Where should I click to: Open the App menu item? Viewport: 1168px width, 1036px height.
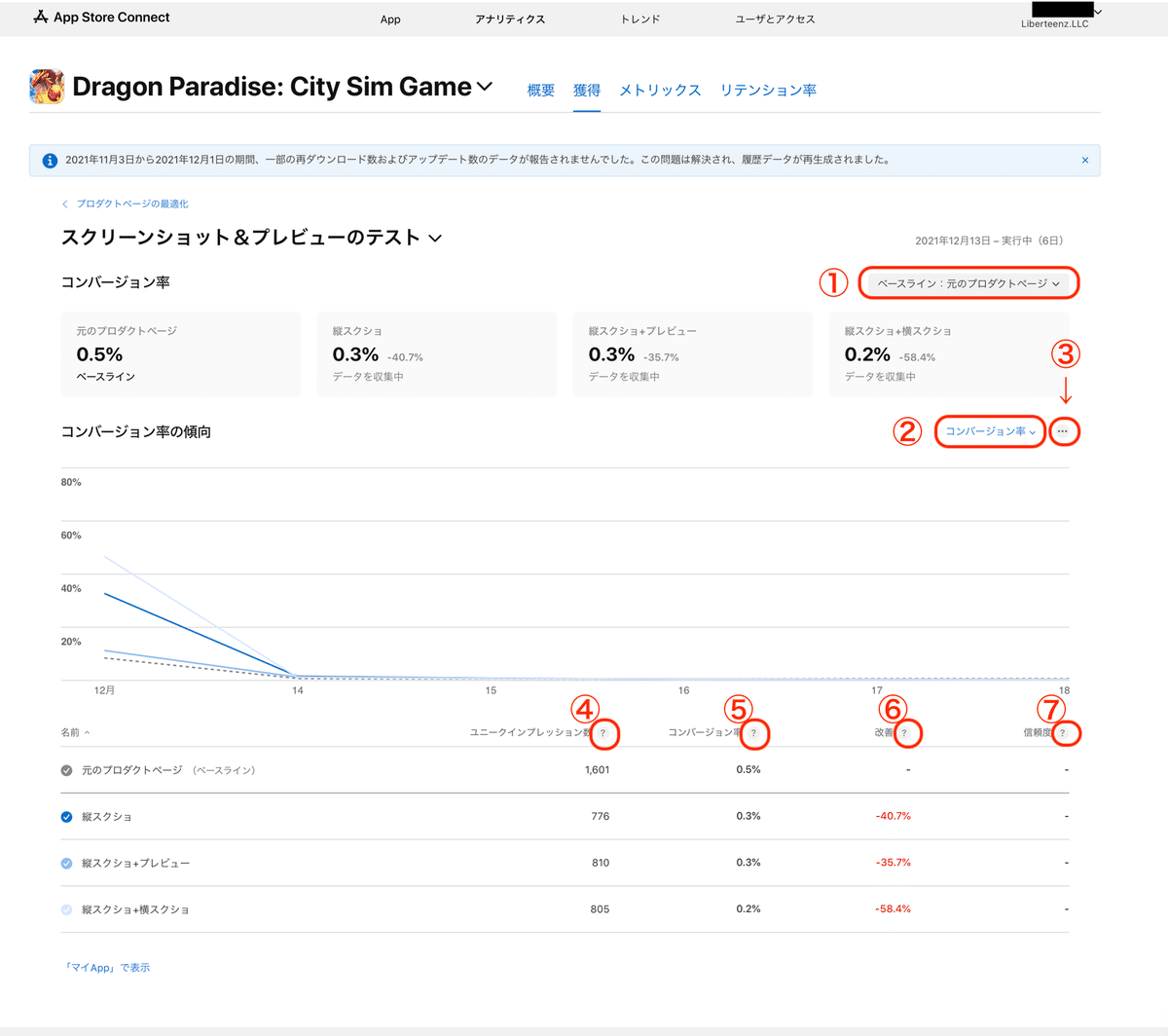pyautogui.click(x=390, y=19)
